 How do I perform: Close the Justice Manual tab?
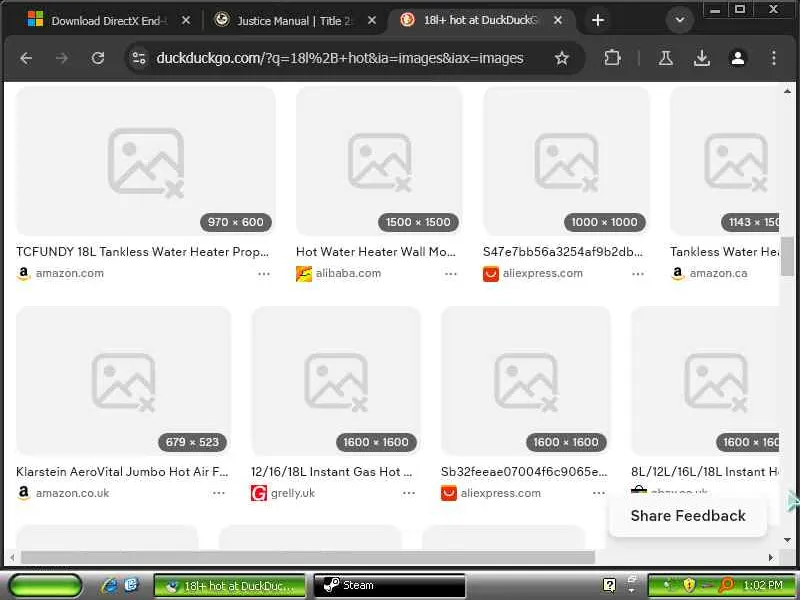click(x=372, y=20)
